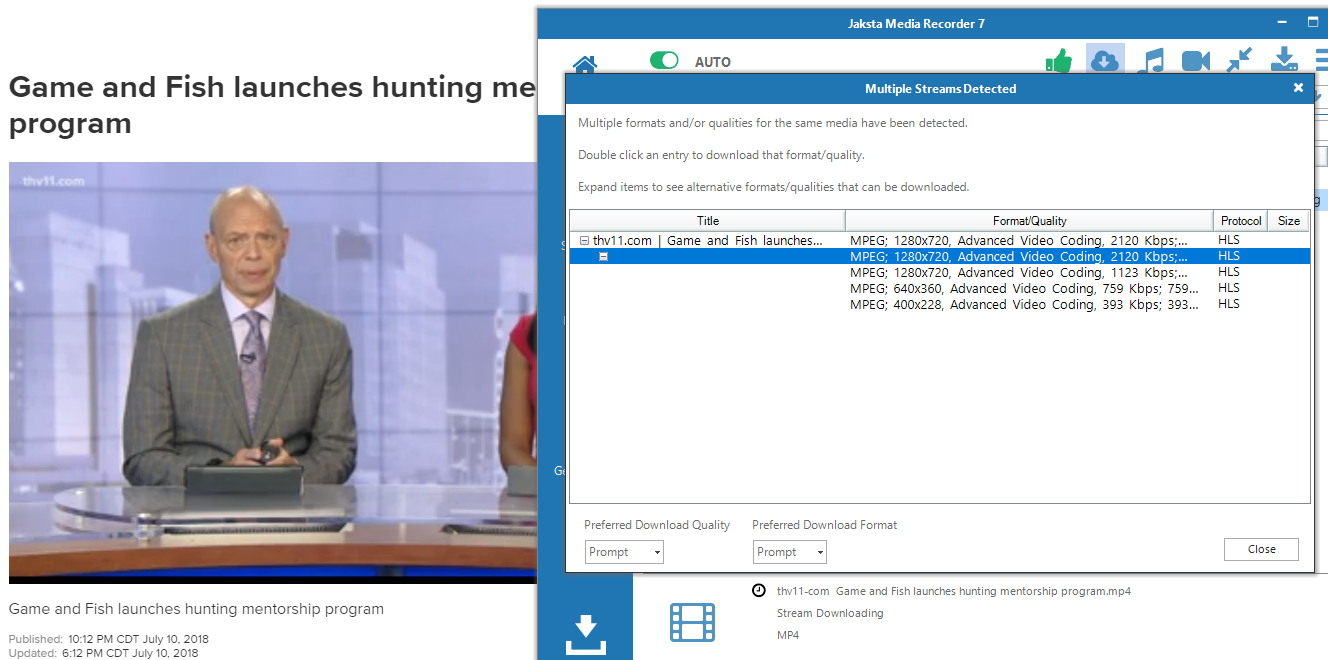This screenshot has height=660, width=1328.
Task: Maximize the Jaksta Media Recorder window
Action: pyautogui.click(x=1313, y=23)
